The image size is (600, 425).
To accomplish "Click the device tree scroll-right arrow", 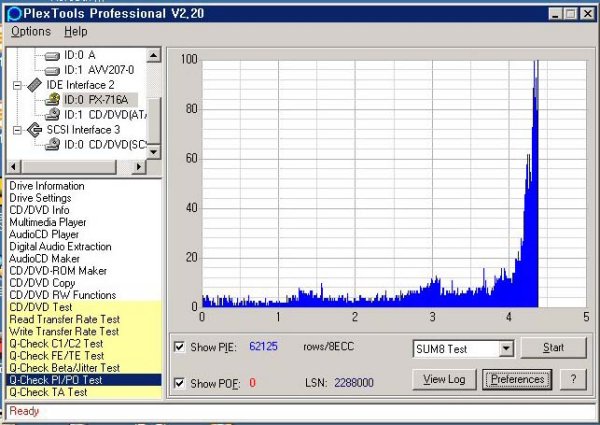I will (x=139, y=166).
